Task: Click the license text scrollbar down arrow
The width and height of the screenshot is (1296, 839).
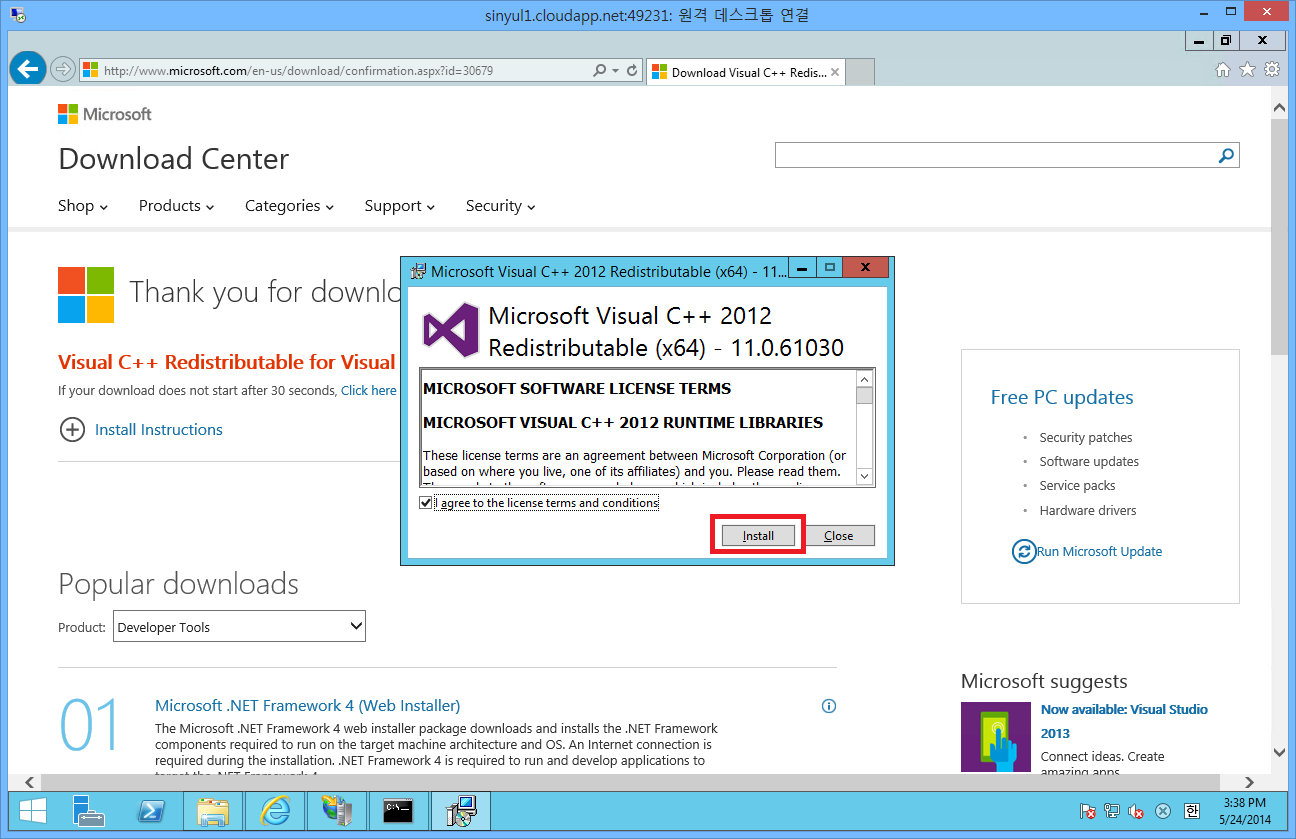Action: coord(865,476)
